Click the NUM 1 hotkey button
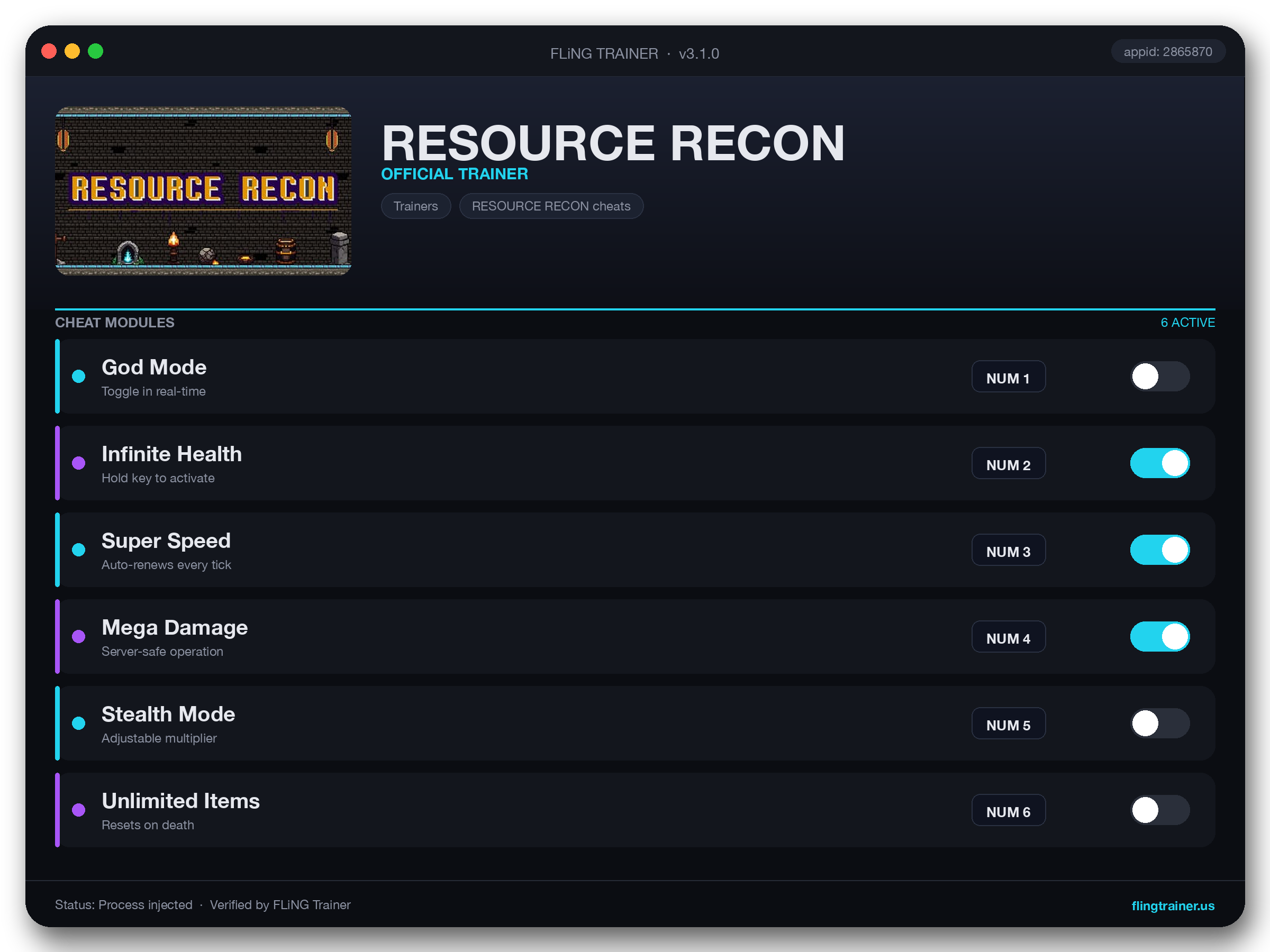1270x952 pixels. tap(1008, 377)
